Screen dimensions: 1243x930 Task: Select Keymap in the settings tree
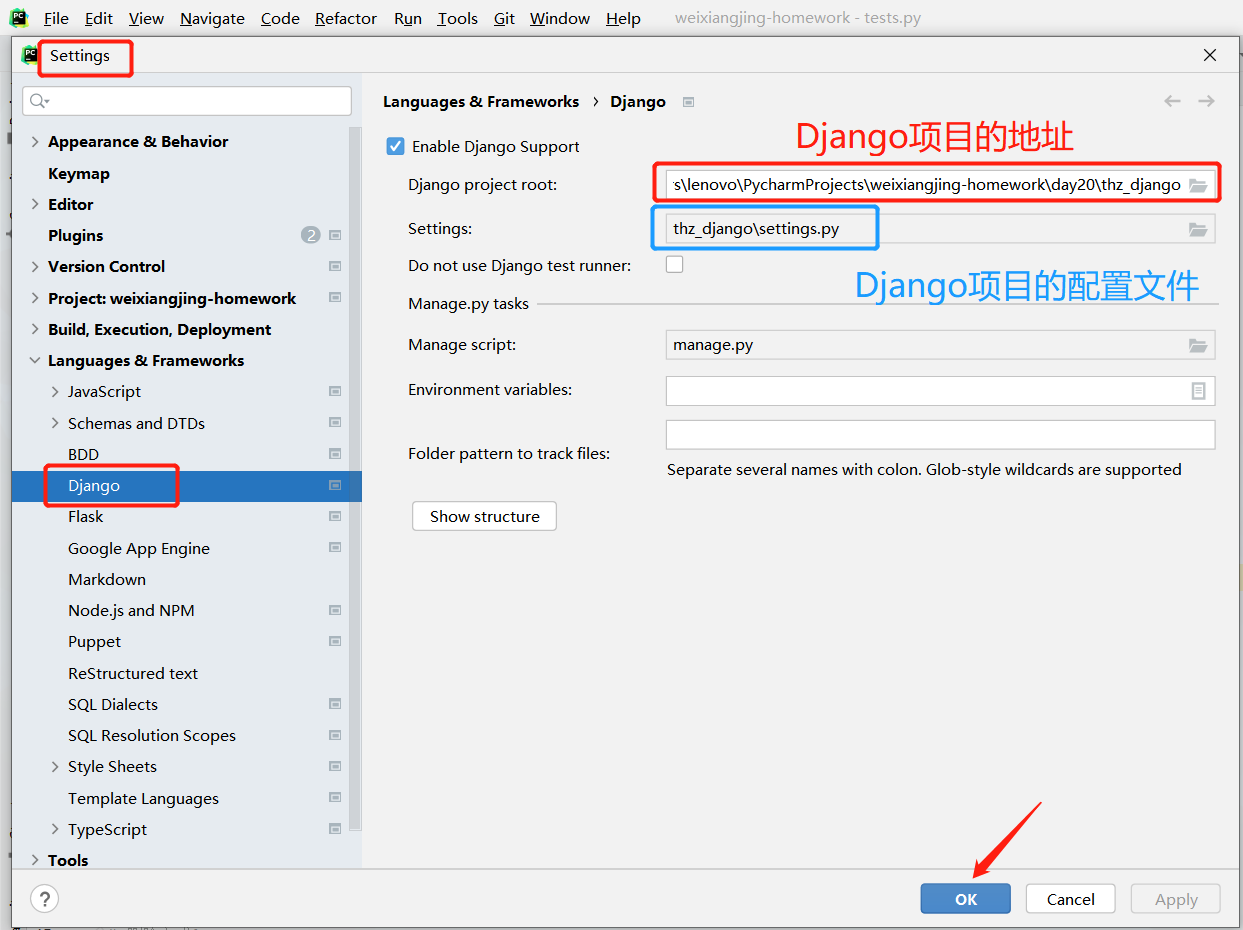click(79, 173)
